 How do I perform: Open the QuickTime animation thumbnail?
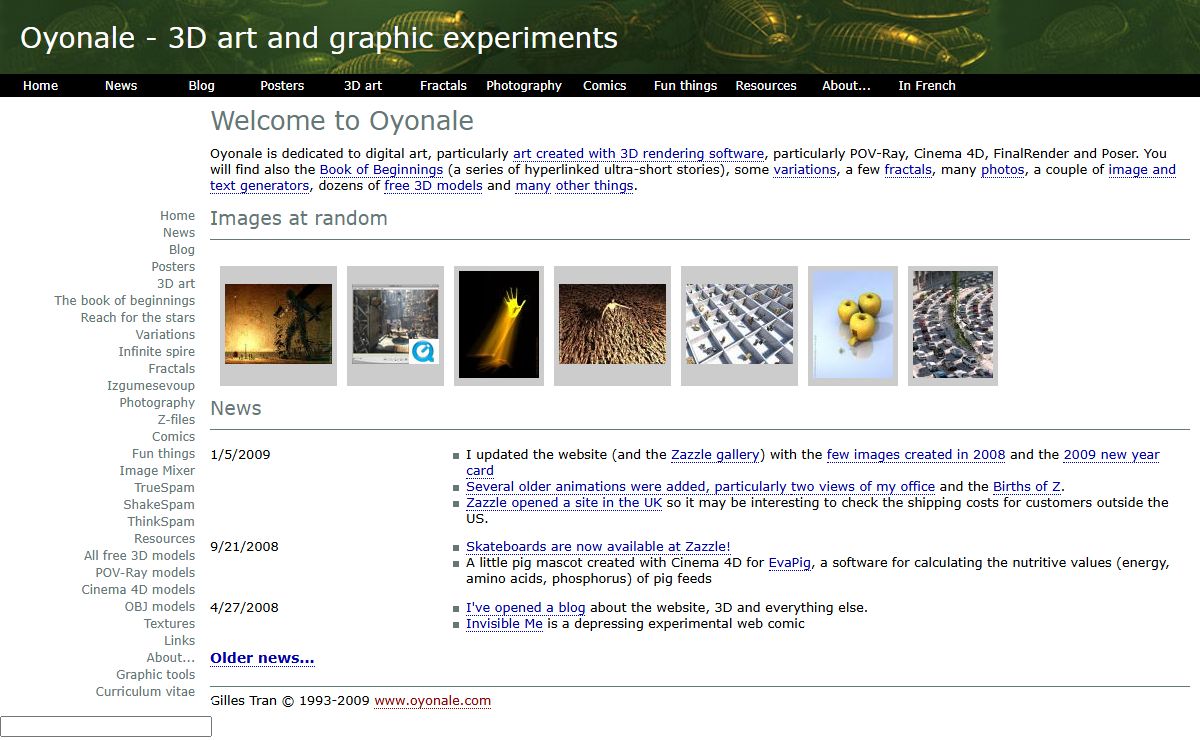pos(395,324)
